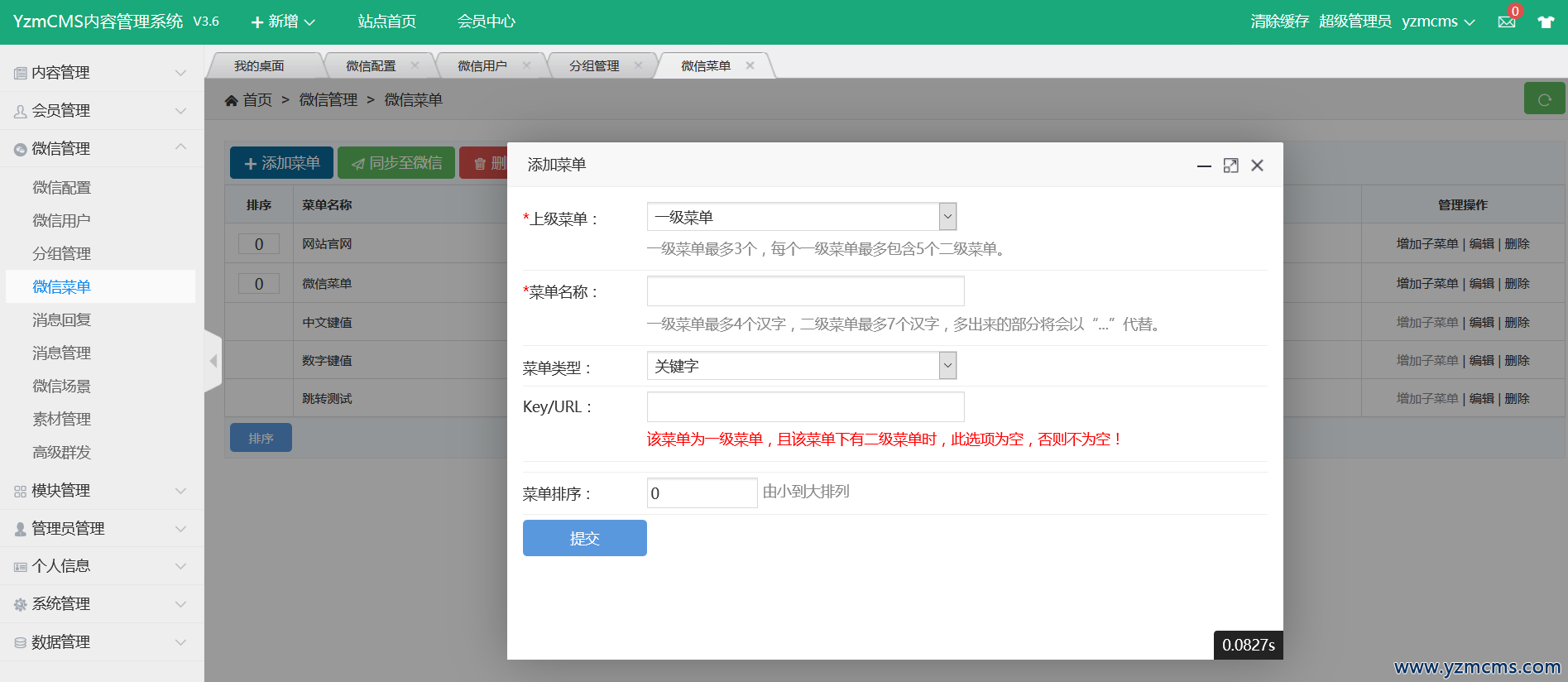
Task: Switch to the 微信用户 tab
Action: click(x=482, y=66)
